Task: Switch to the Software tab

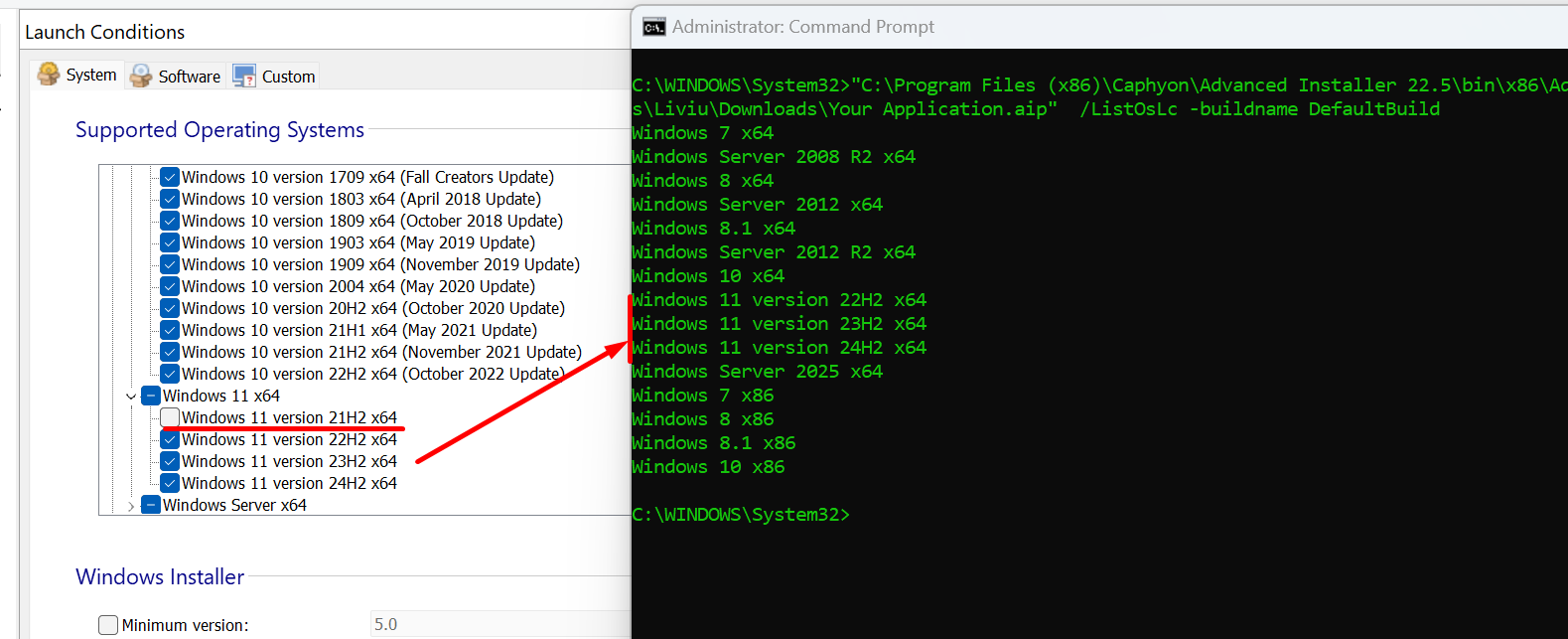Action: 189,77
